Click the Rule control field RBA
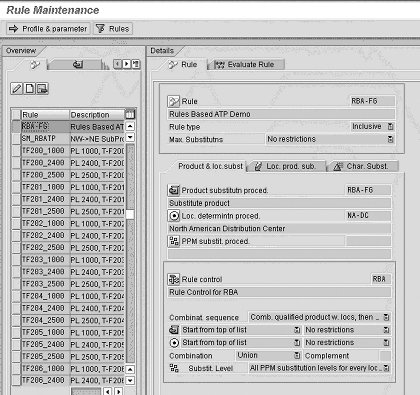420x395 pixels. [381, 279]
